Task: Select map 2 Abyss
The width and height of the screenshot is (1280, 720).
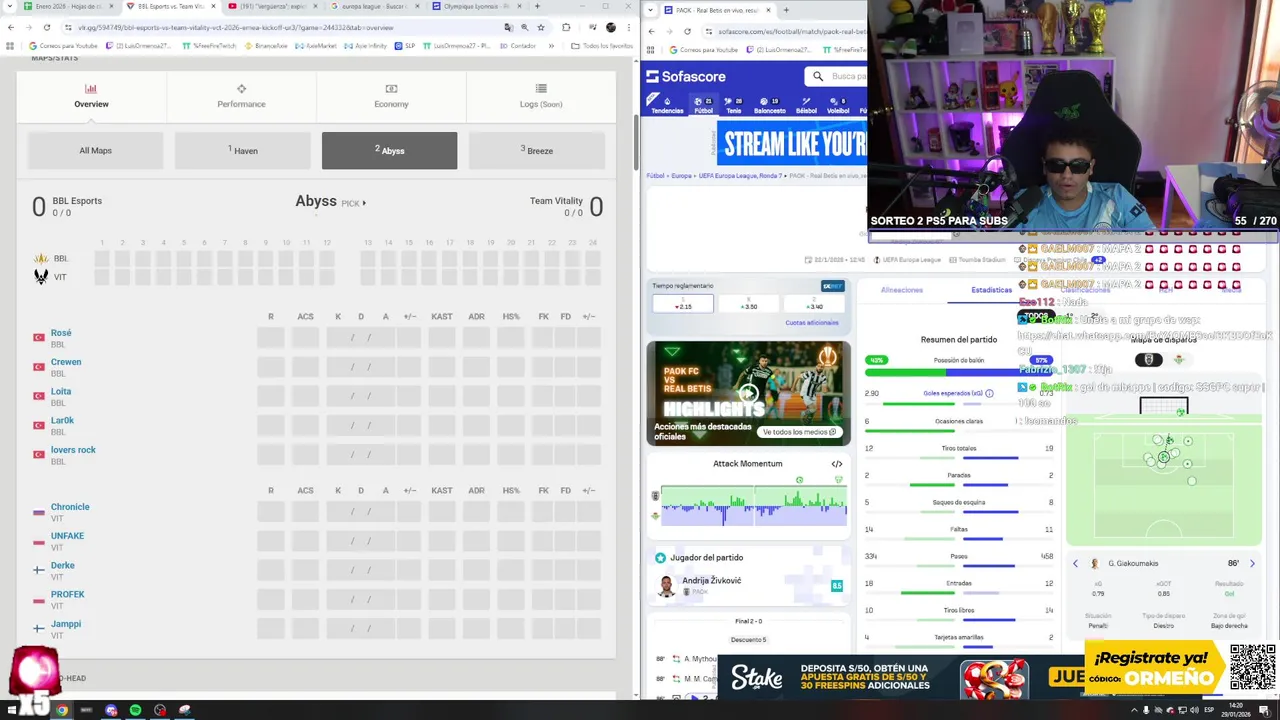Action: tap(389, 151)
